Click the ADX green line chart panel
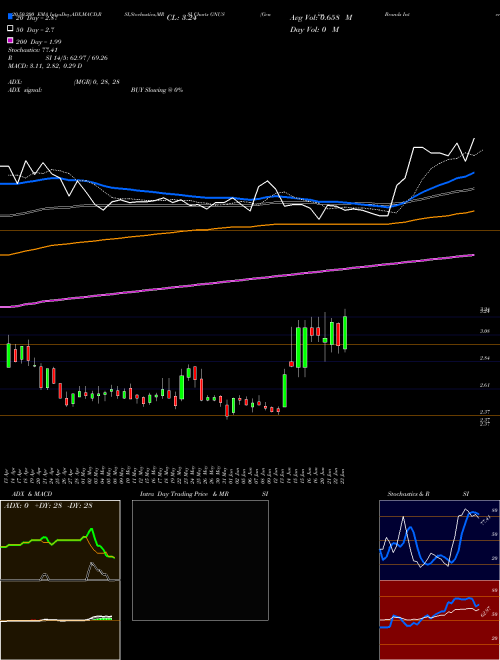Image resolution: width=500 pixels, height=660 pixels. pyautogui.click(x=60, y=540)
